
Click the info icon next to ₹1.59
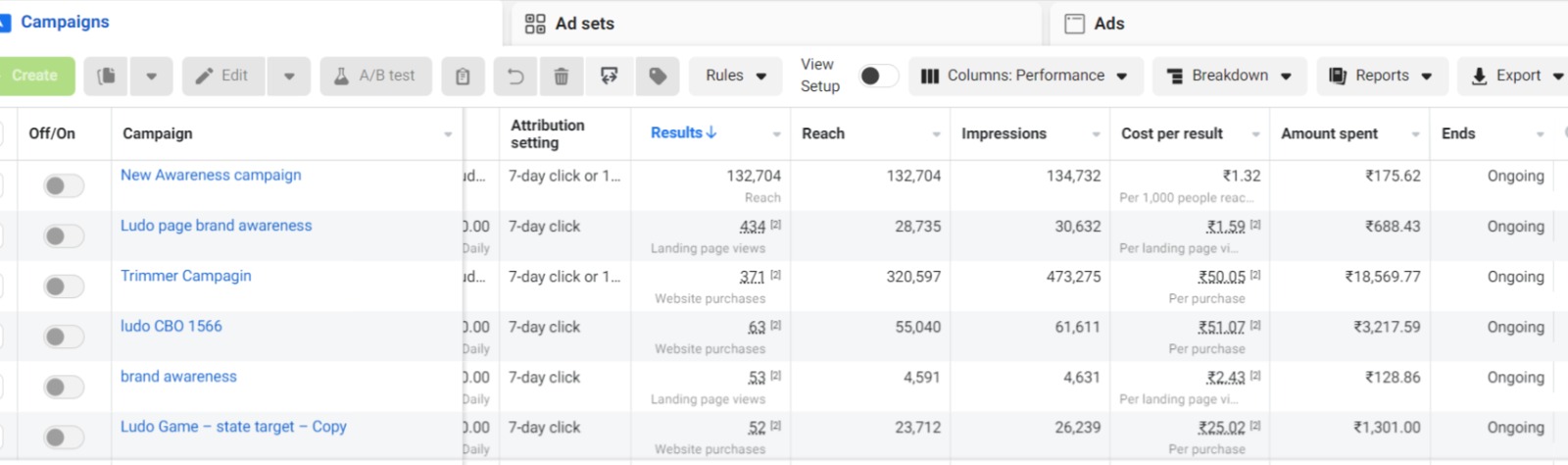(1255, 225)
